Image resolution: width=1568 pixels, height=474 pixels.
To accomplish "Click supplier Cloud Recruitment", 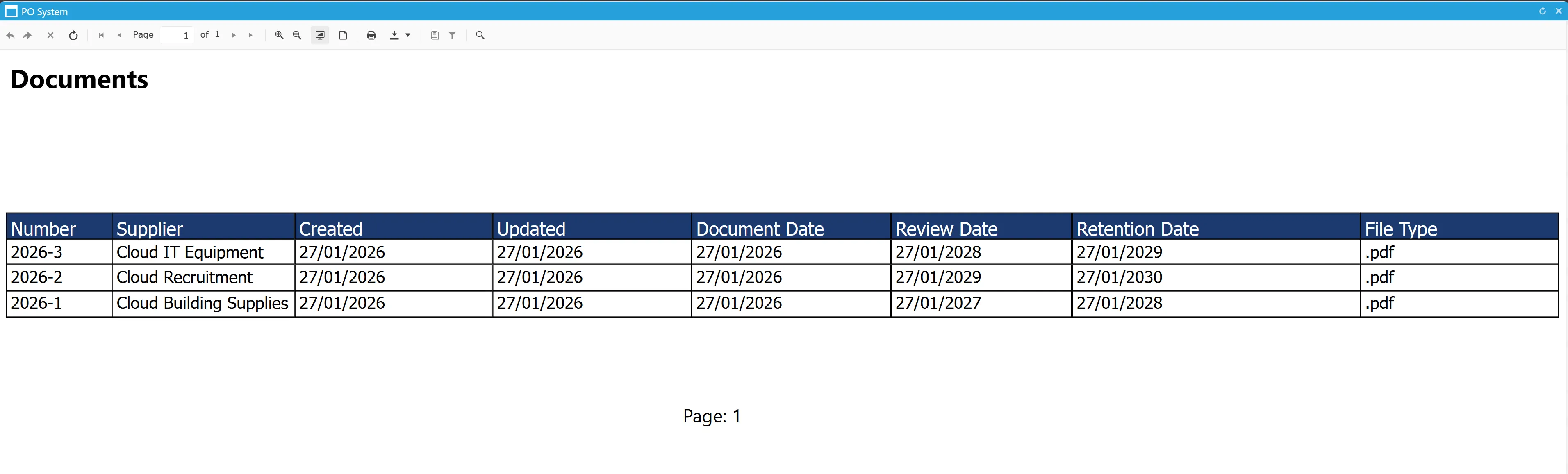I will coord(184,277).
